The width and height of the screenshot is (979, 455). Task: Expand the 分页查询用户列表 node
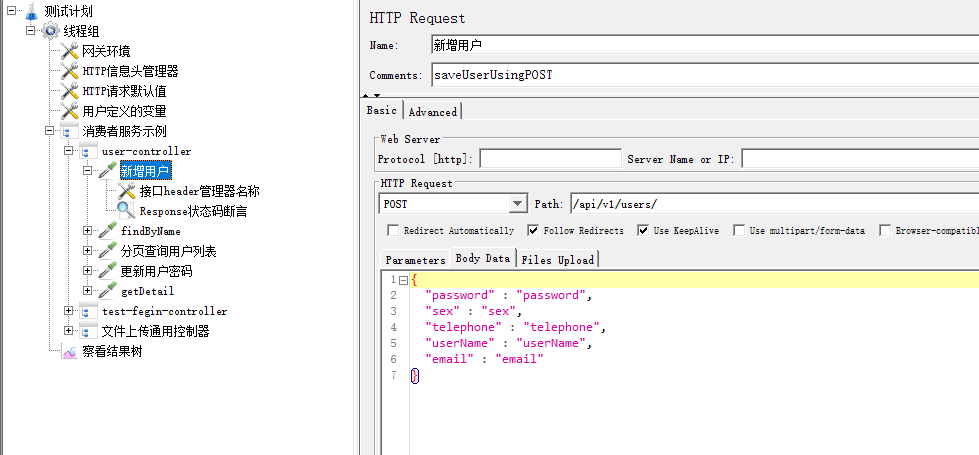click(88, 251)
